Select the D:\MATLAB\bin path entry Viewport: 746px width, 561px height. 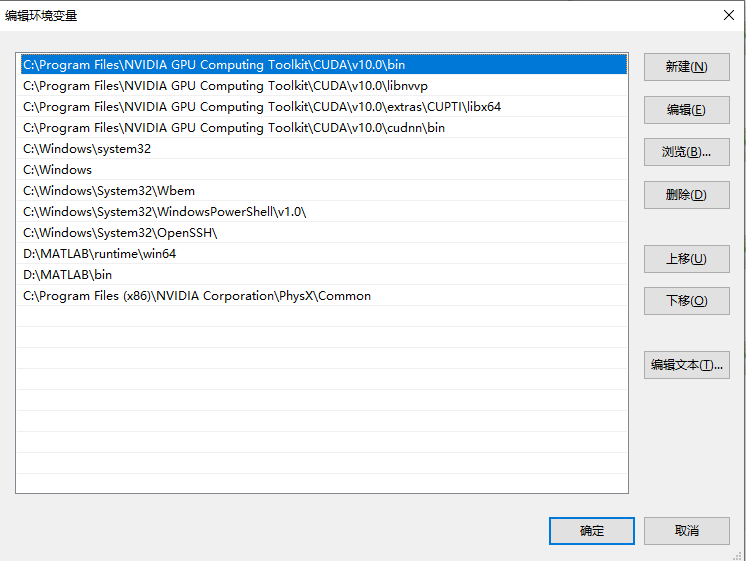pos(324,275)
